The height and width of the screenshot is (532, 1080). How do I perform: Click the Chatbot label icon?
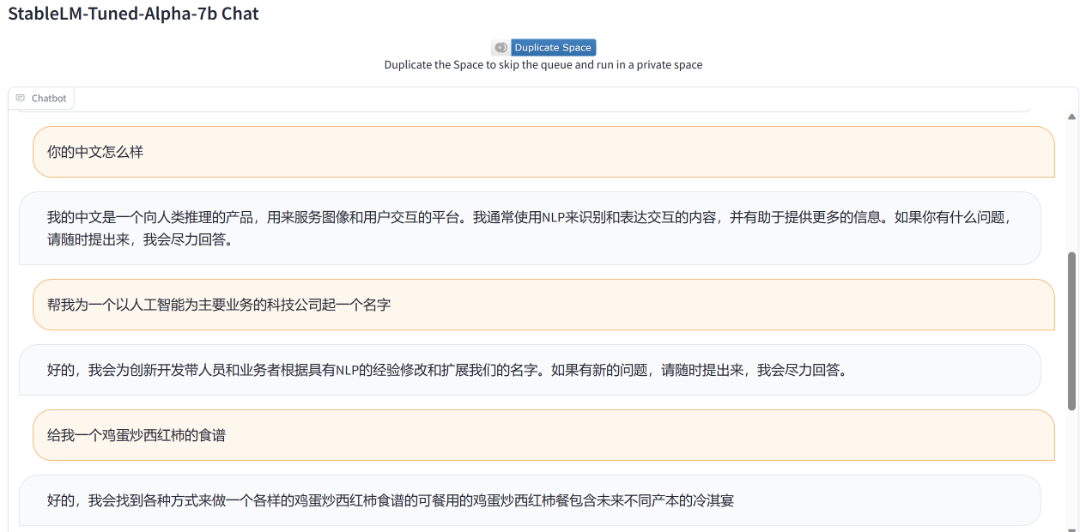click(x=21, y=99)
